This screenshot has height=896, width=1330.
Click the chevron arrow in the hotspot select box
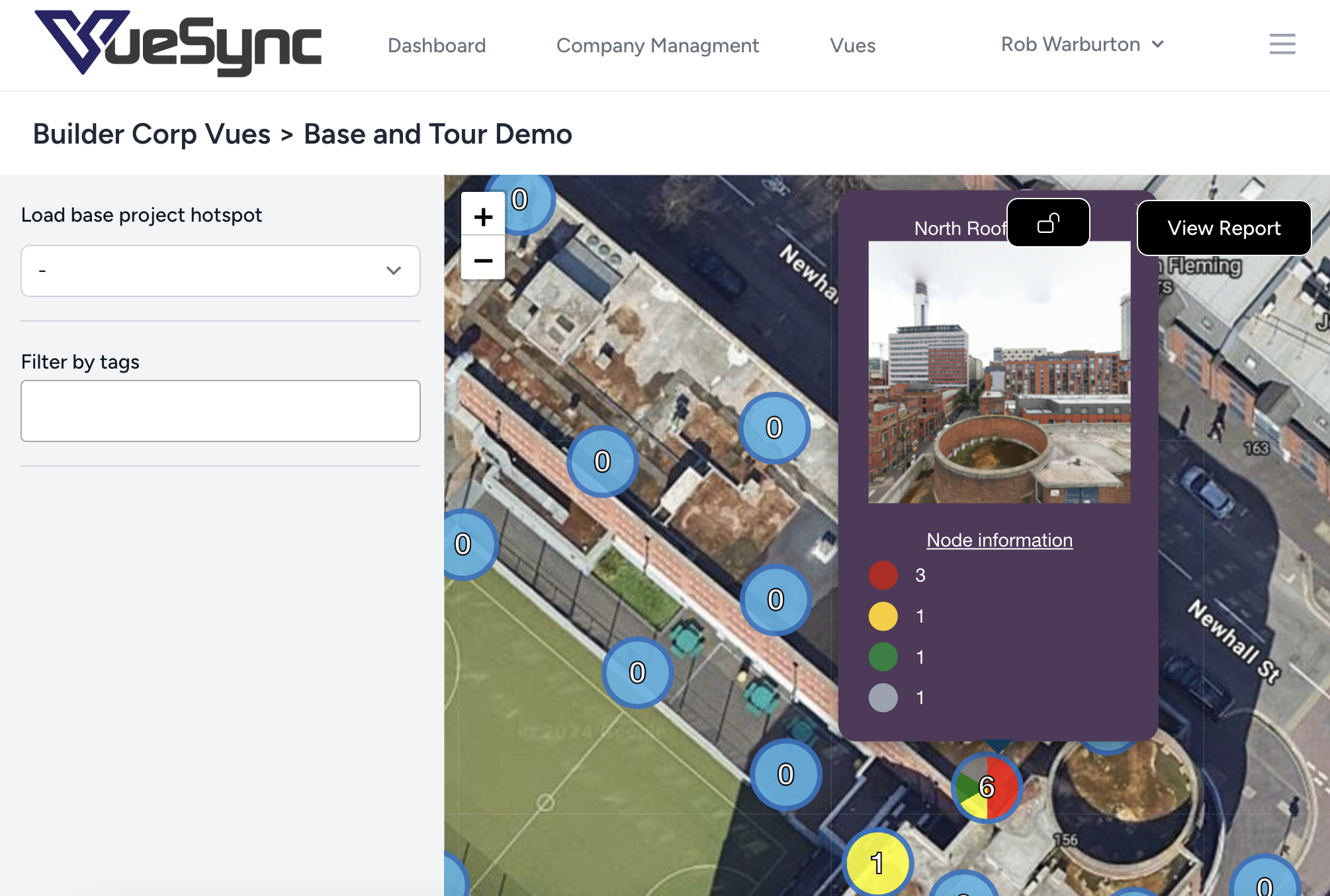click(394, 271)
